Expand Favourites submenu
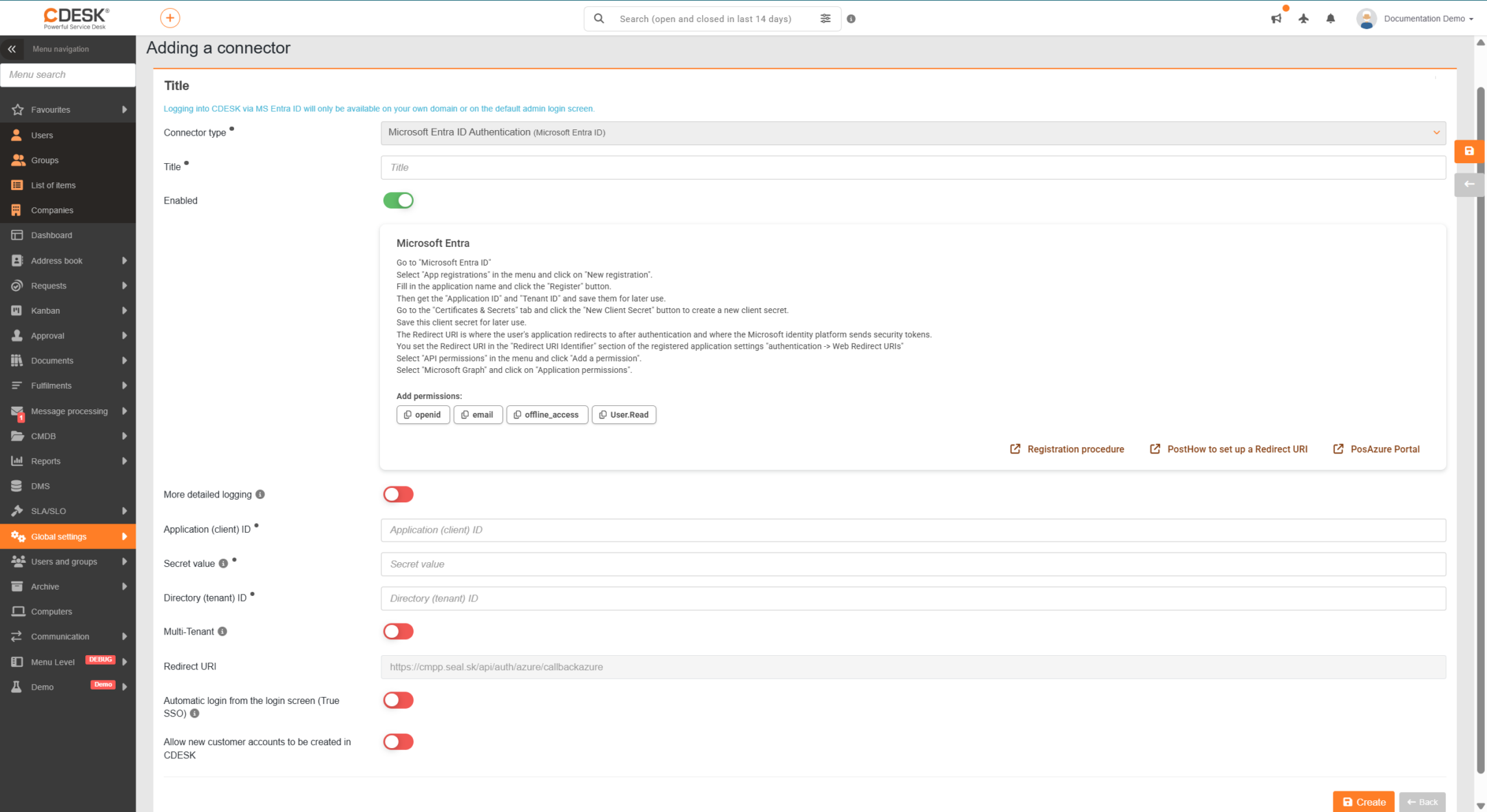 coord(125,109)
